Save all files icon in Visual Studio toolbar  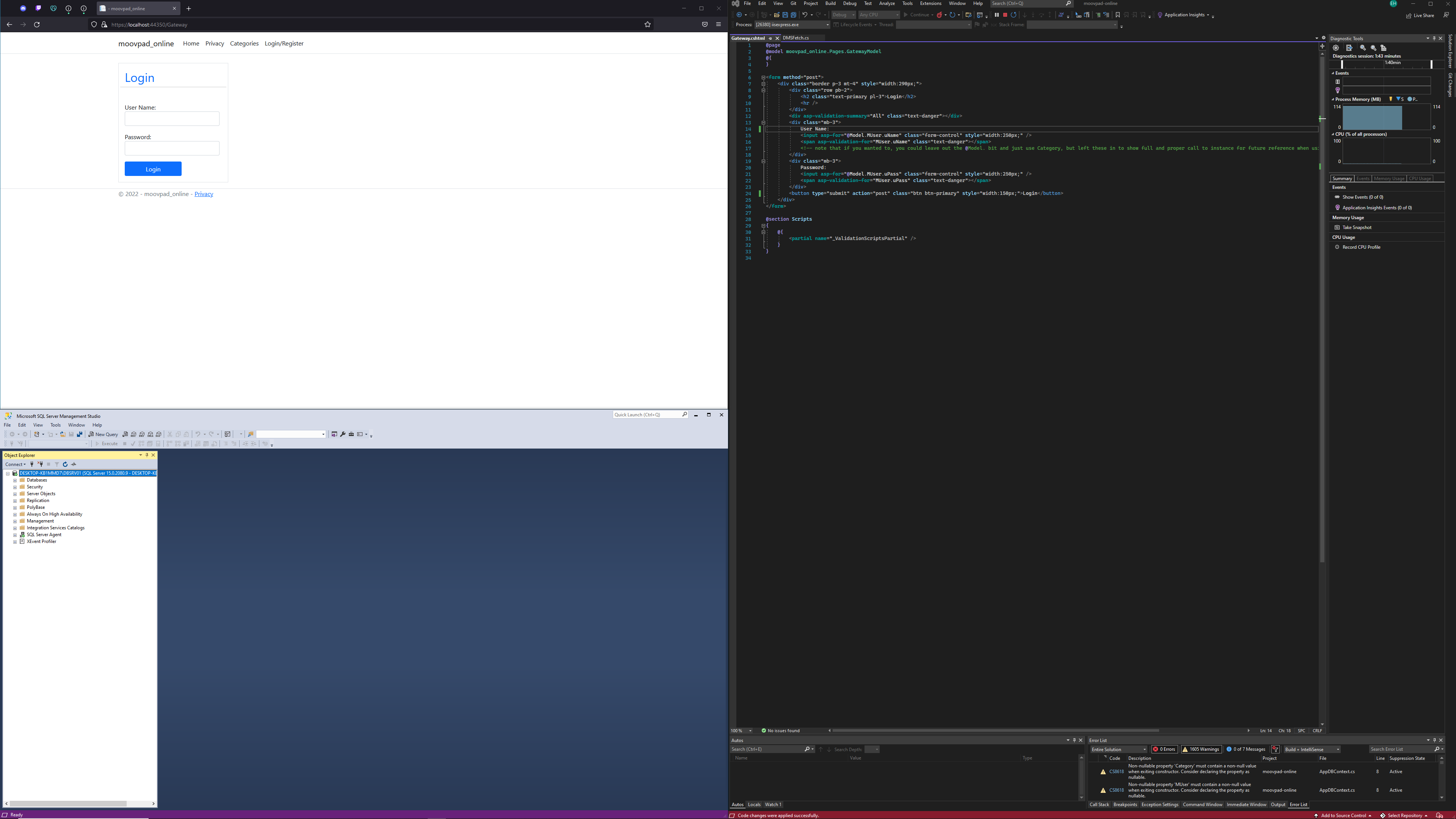(x=794, y=15)
